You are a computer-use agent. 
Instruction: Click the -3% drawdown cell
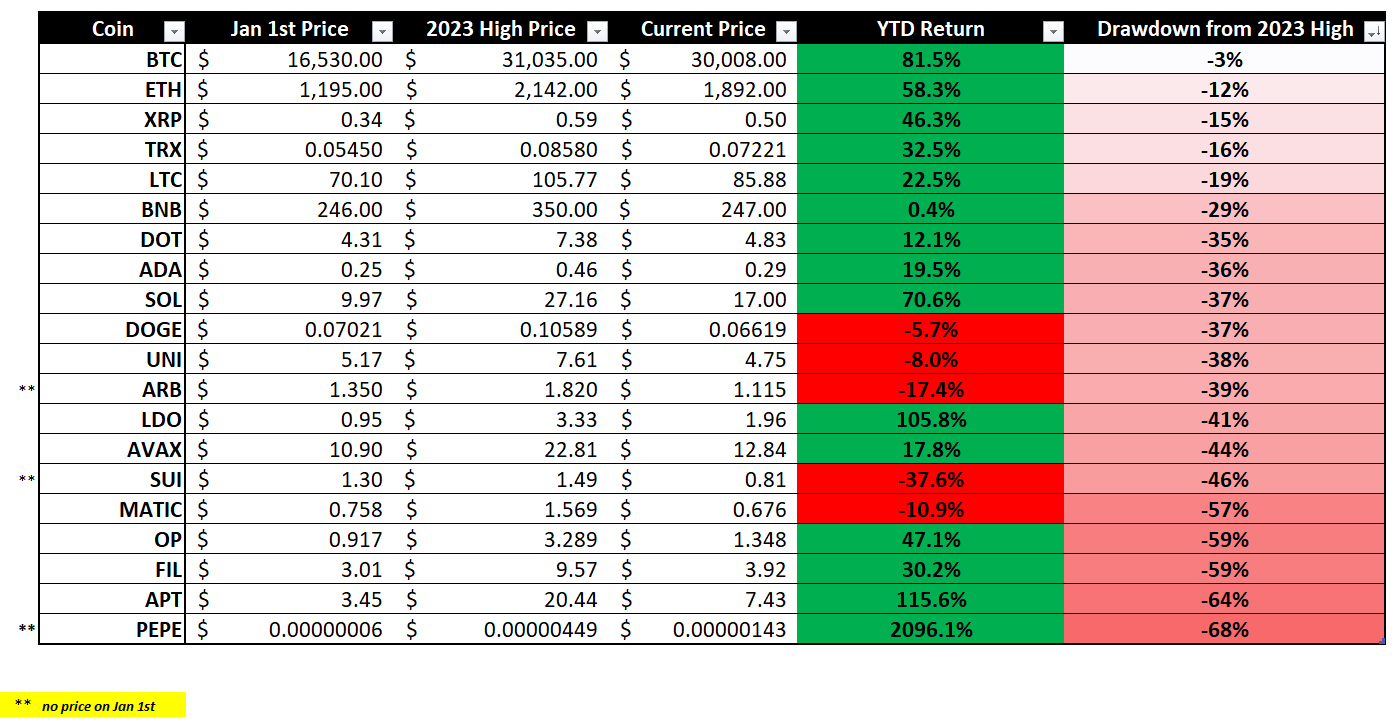1225,60
